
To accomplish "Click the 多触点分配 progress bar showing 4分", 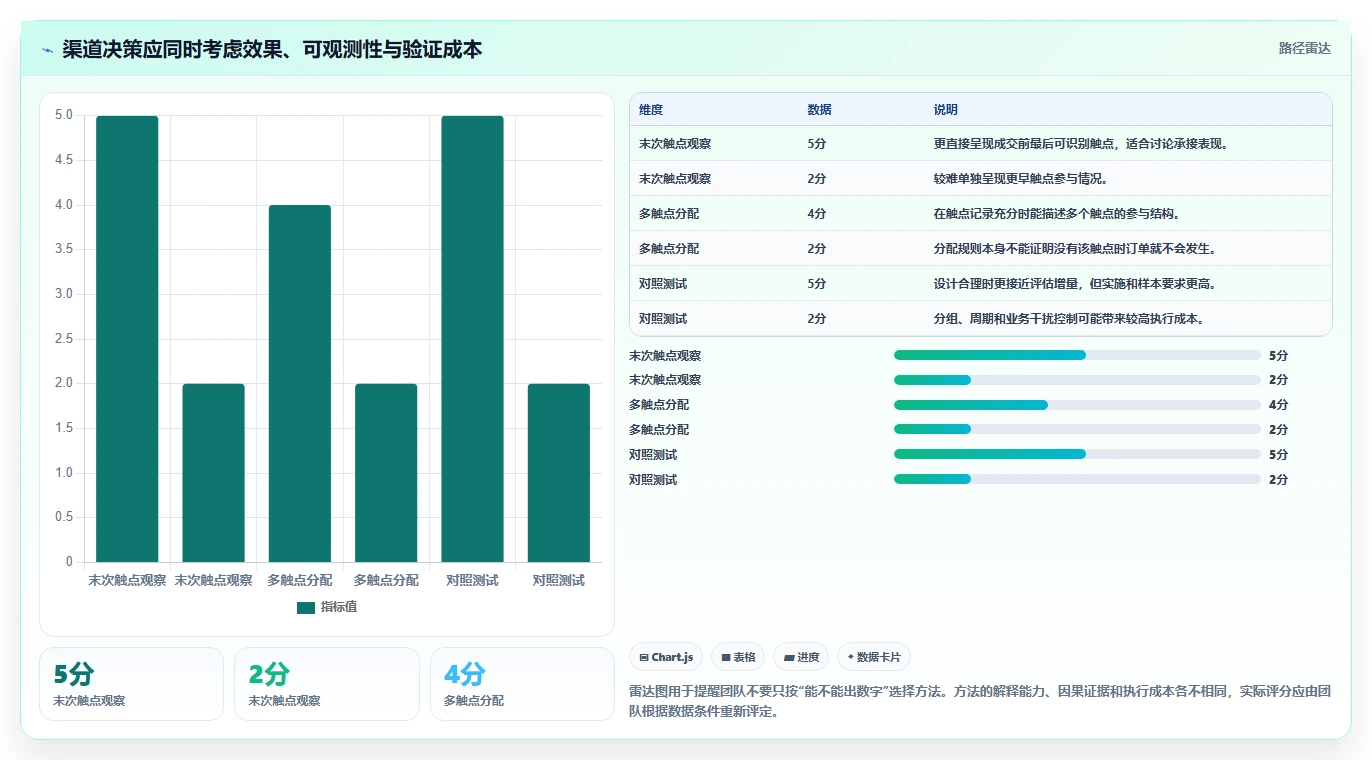I will tap(1077, 405).
